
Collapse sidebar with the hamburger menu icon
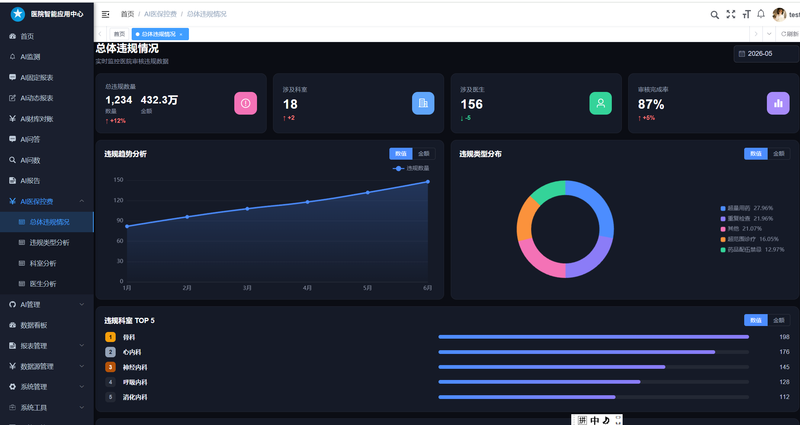tap(106, 14)
